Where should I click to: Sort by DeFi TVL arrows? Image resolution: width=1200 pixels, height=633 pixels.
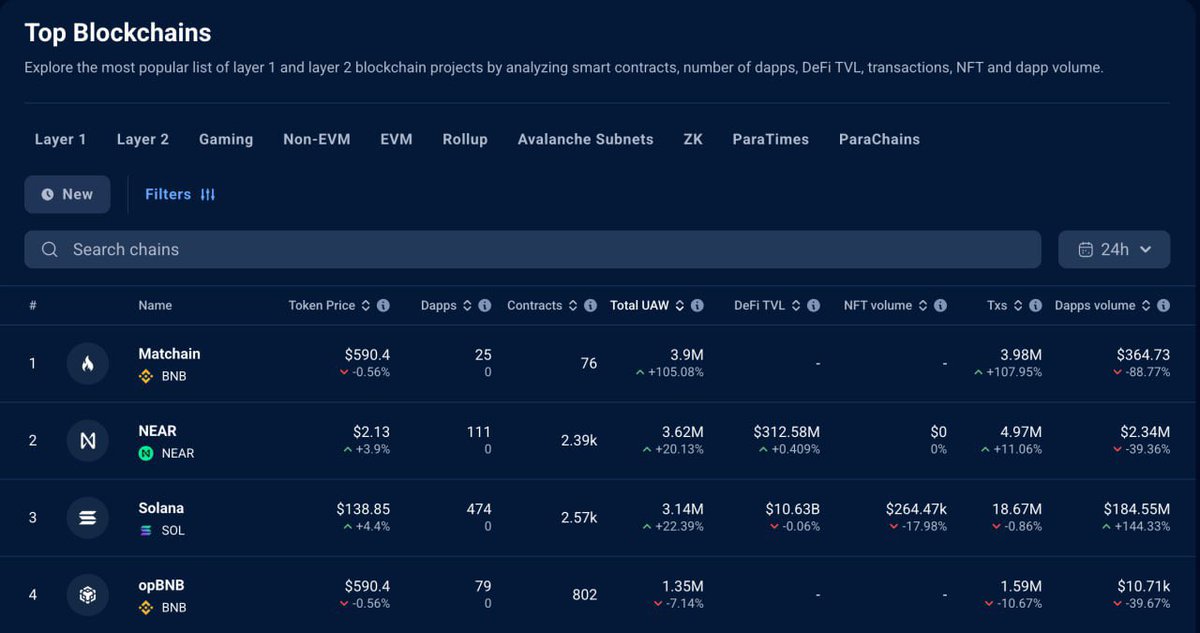click(x=796, y=306)
